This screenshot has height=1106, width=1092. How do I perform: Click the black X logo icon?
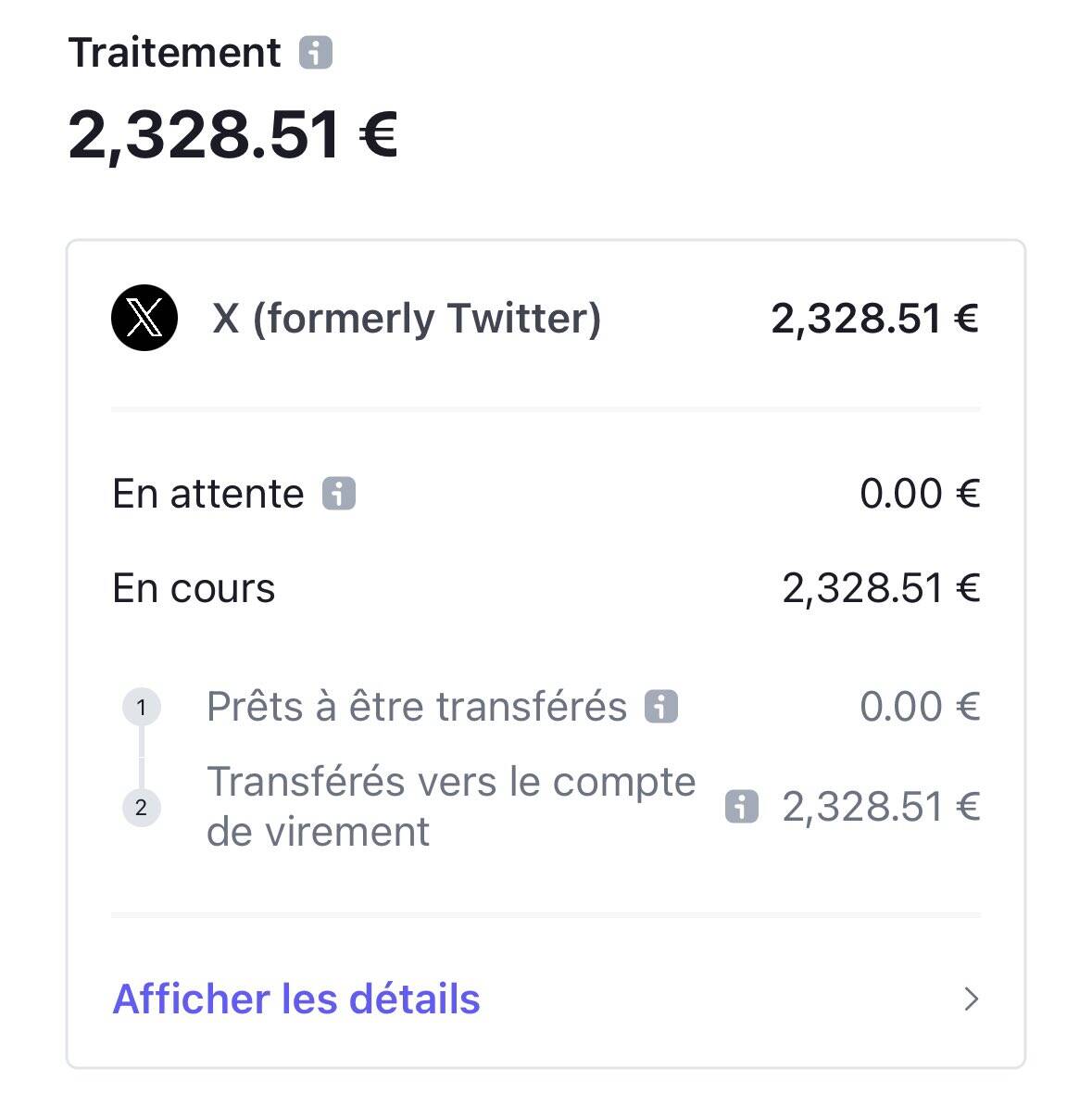click(x=144, y=319)
